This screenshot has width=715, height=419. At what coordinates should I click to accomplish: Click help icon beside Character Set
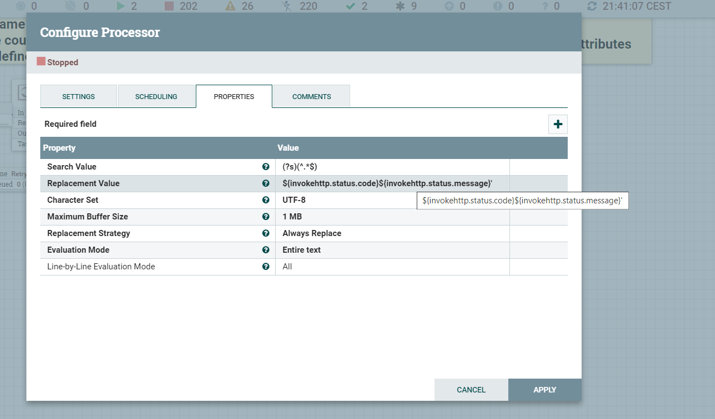tap(266, 200)
